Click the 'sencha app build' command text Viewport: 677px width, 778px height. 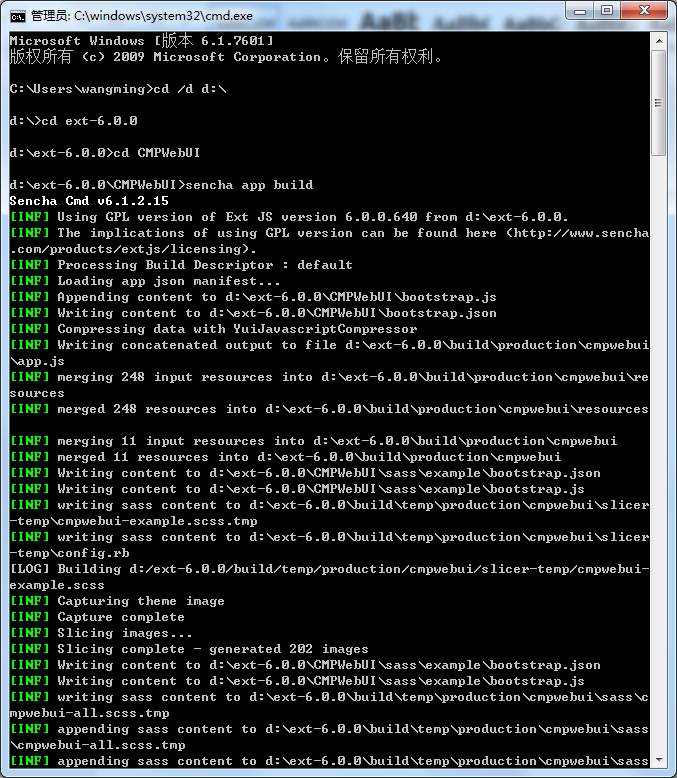249,185
